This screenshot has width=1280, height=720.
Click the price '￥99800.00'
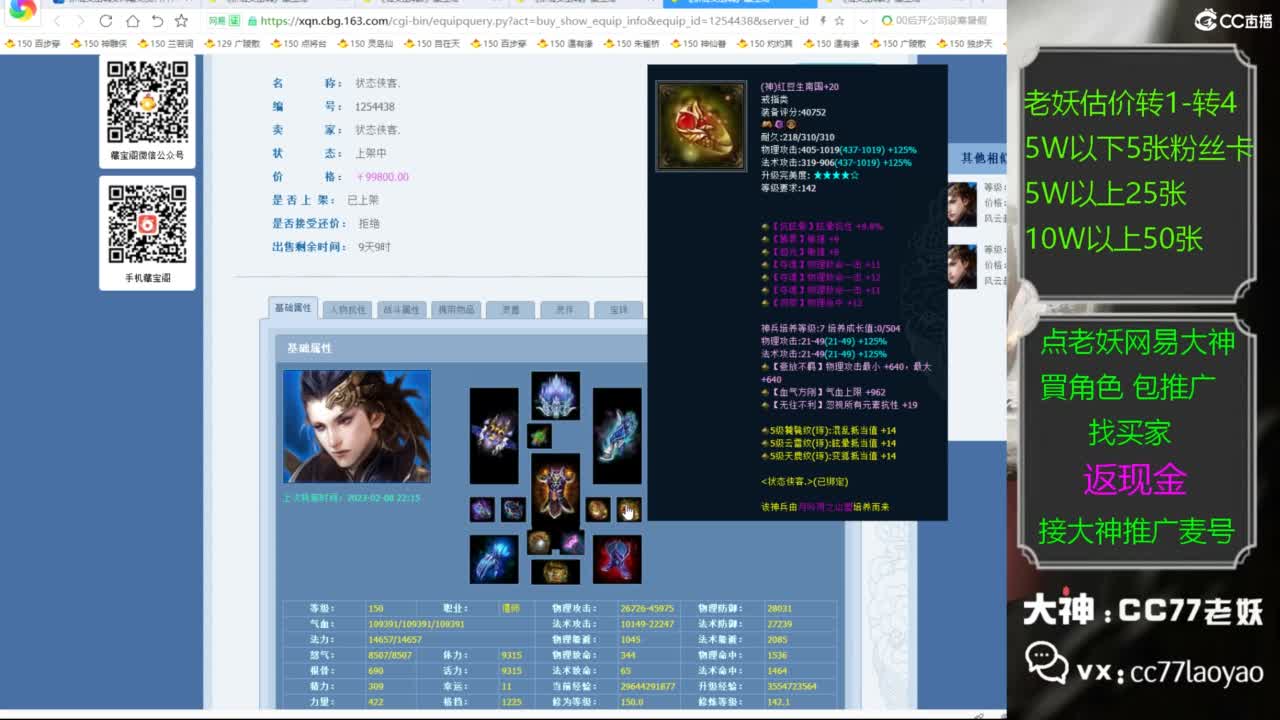(x=383, y=177)
